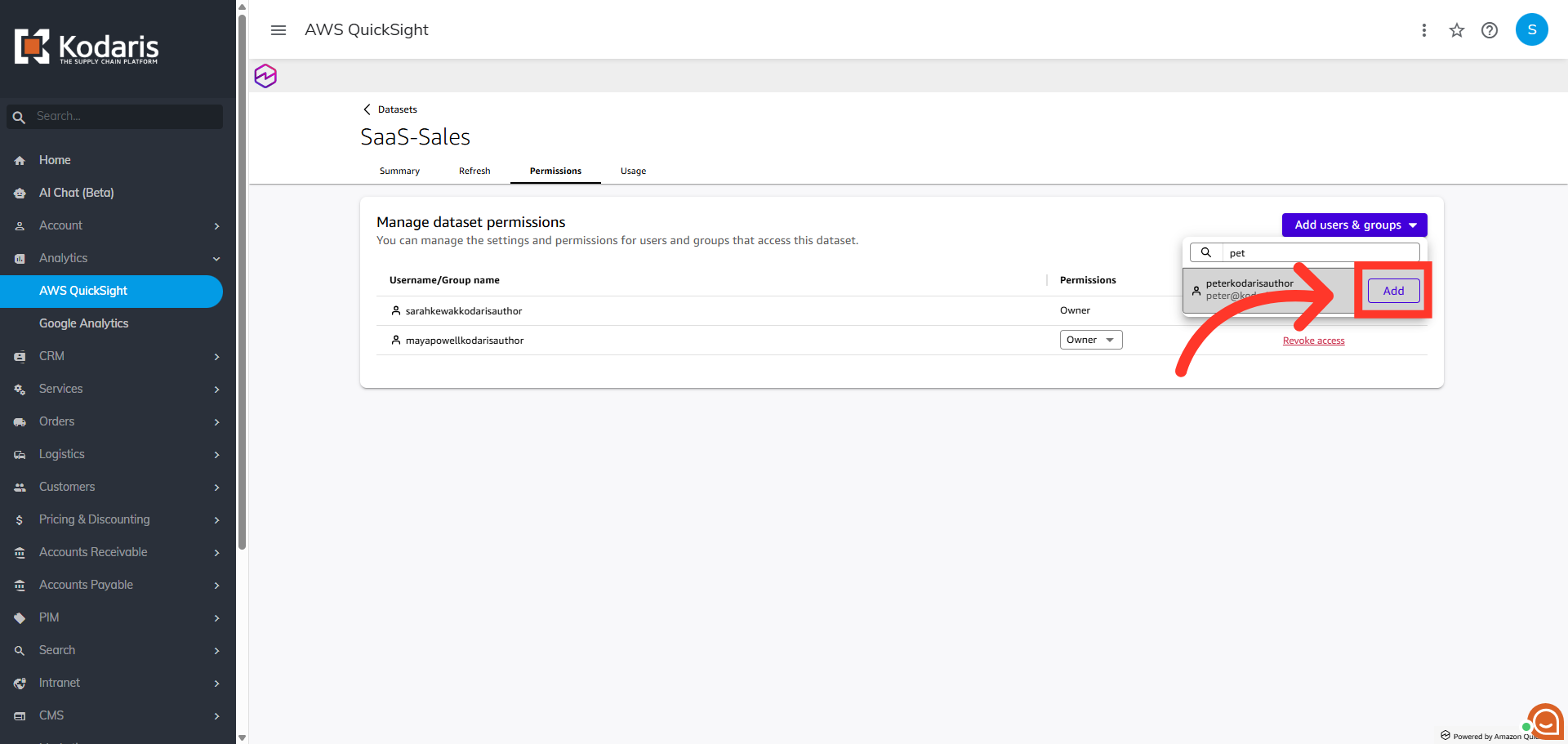Open the vertical three-dot options menu
Image resolution: width=1568 pixels, height=744 pixels.
click(1424, 30)
